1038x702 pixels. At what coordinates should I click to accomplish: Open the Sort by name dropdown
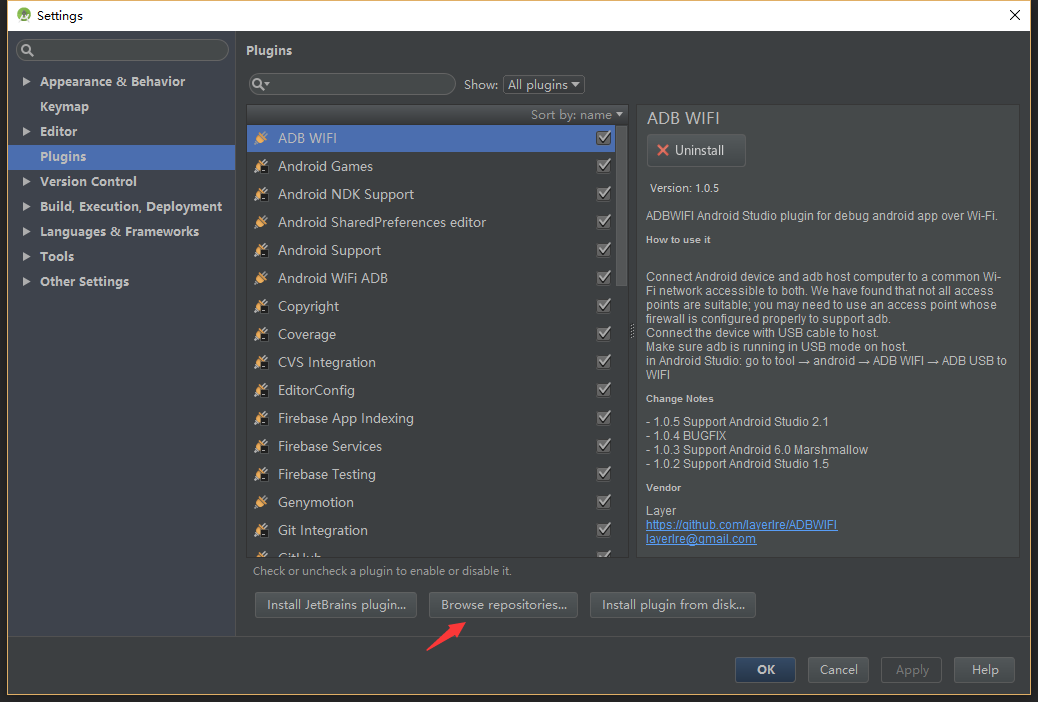577,115
